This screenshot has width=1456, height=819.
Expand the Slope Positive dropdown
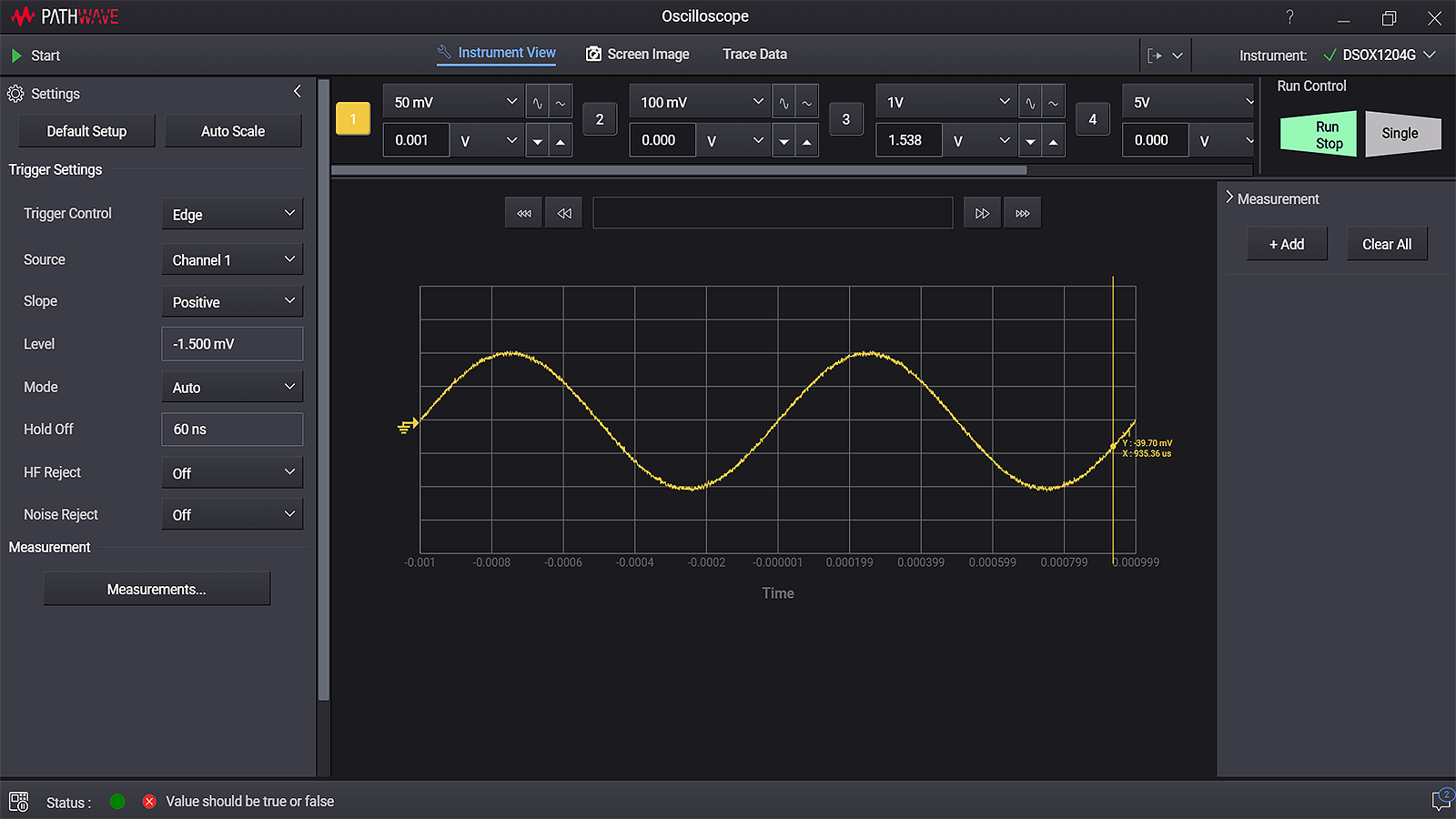click(232, 301)
